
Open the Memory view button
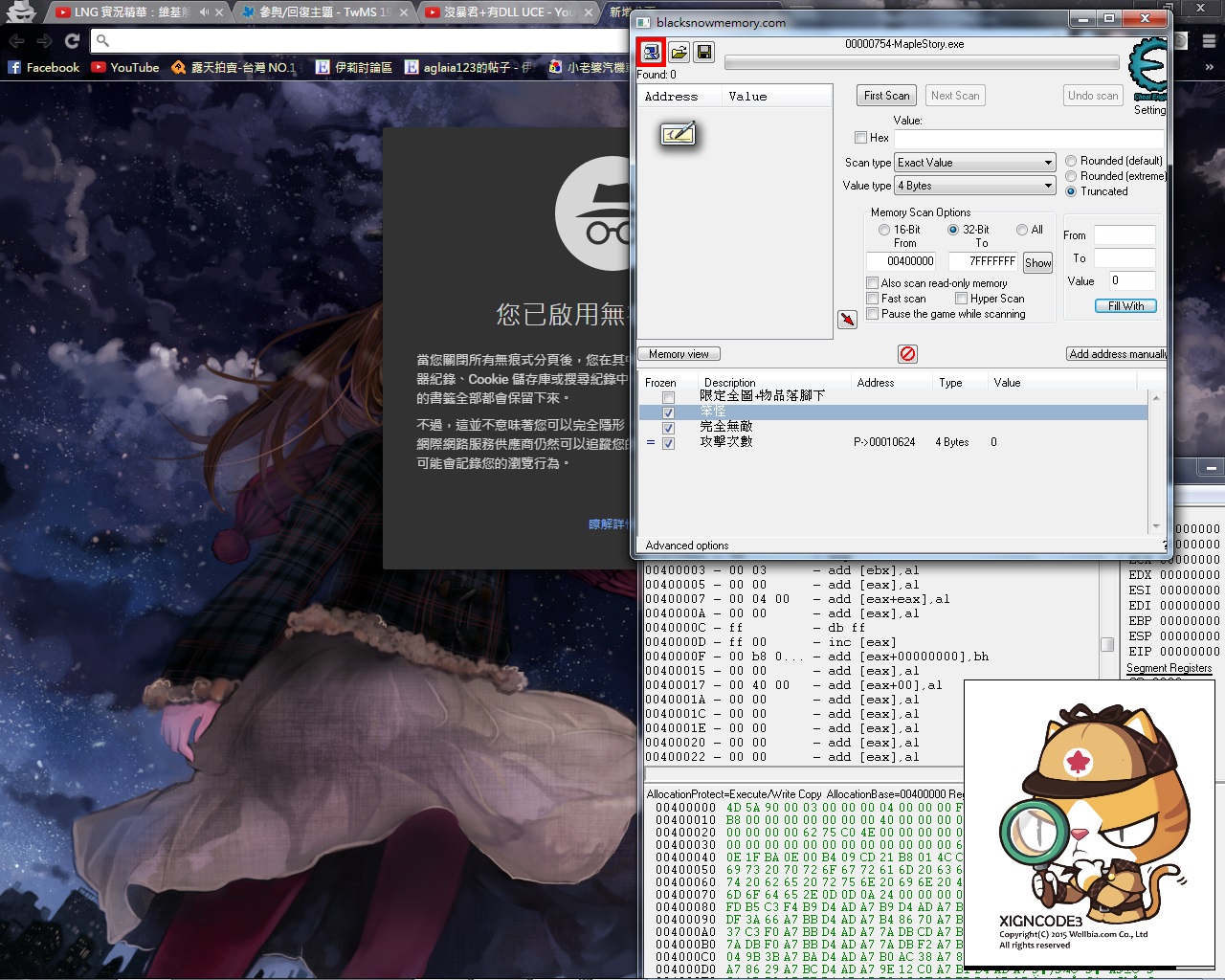pos(679,354)
